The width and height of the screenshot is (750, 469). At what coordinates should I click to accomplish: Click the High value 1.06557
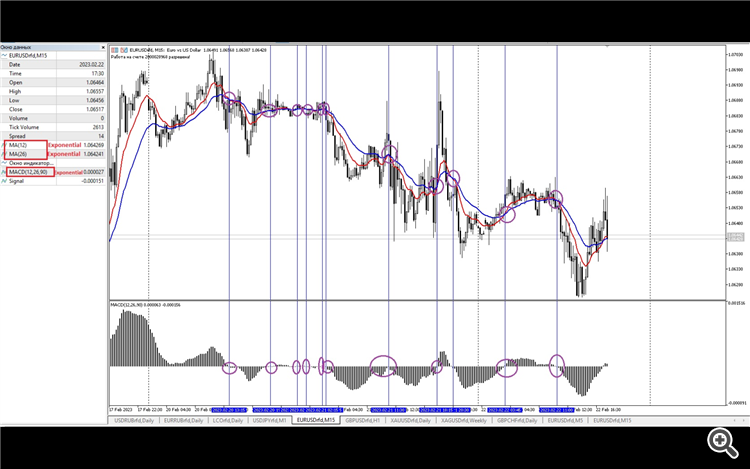pyautogui.click(x=95, y=91)
